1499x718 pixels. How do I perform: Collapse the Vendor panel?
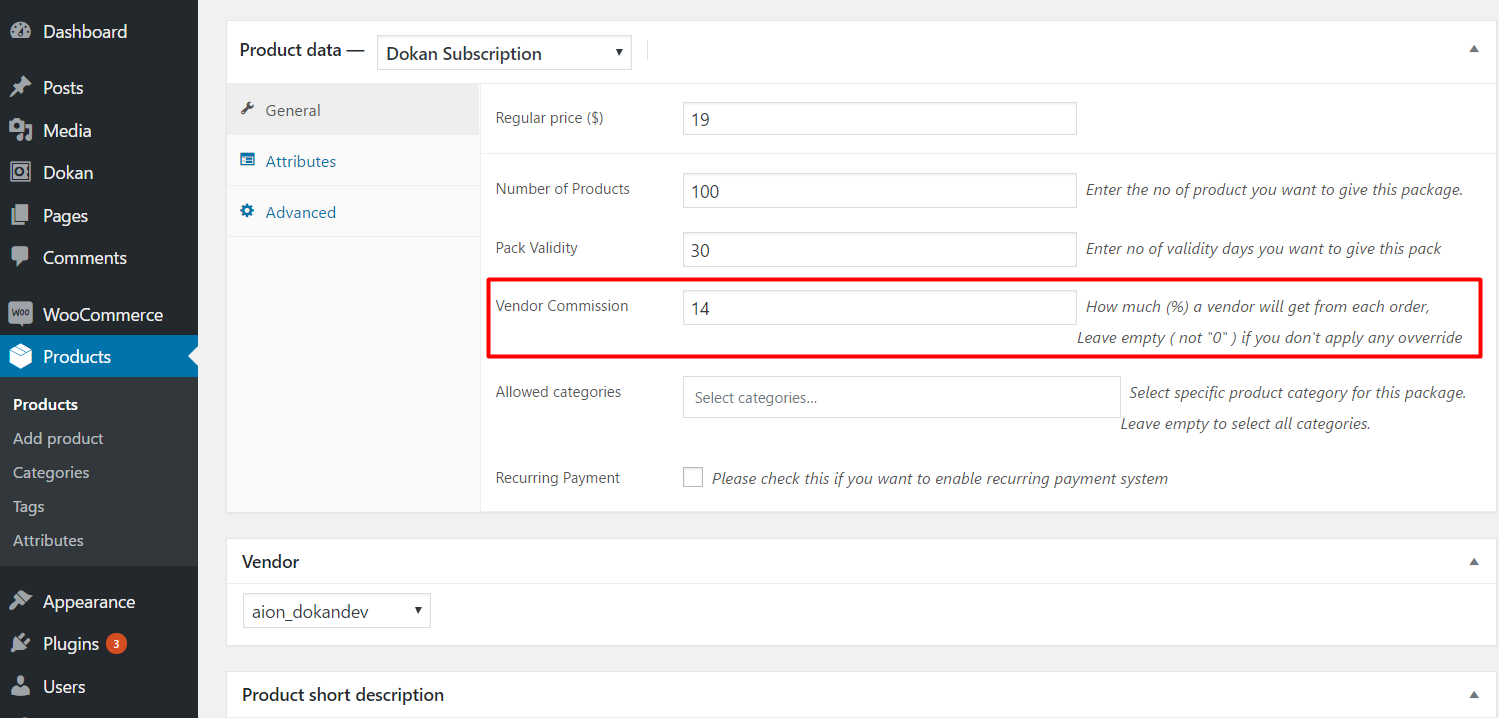[1473, 562]
